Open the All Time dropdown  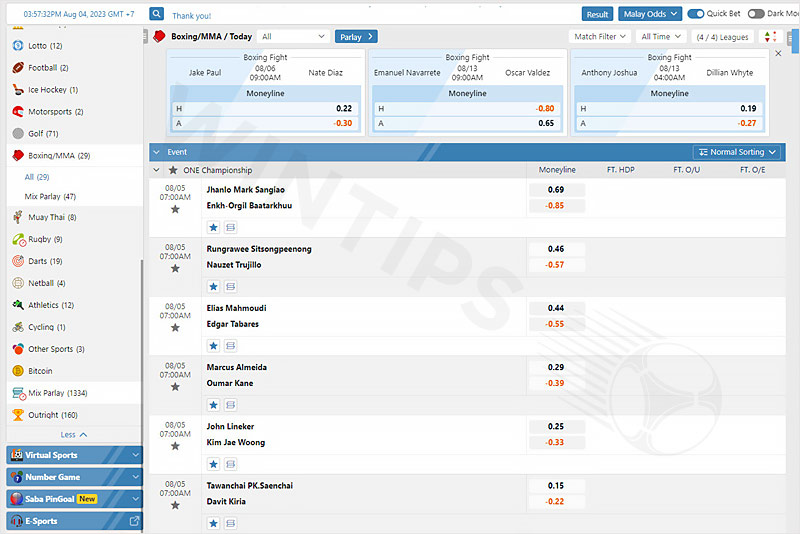click(x=661, y=36)
